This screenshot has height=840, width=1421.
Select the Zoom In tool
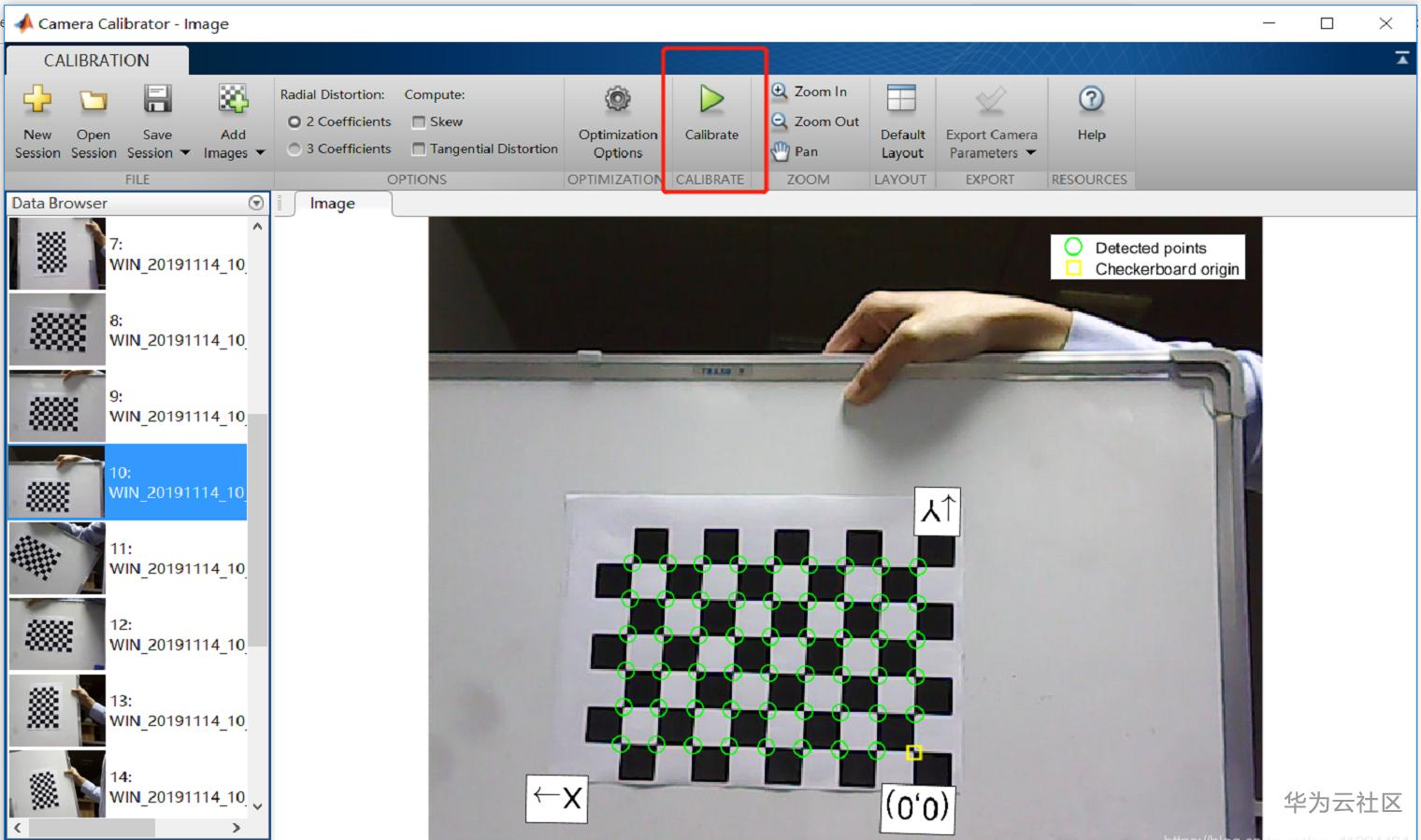pos(810,92)
